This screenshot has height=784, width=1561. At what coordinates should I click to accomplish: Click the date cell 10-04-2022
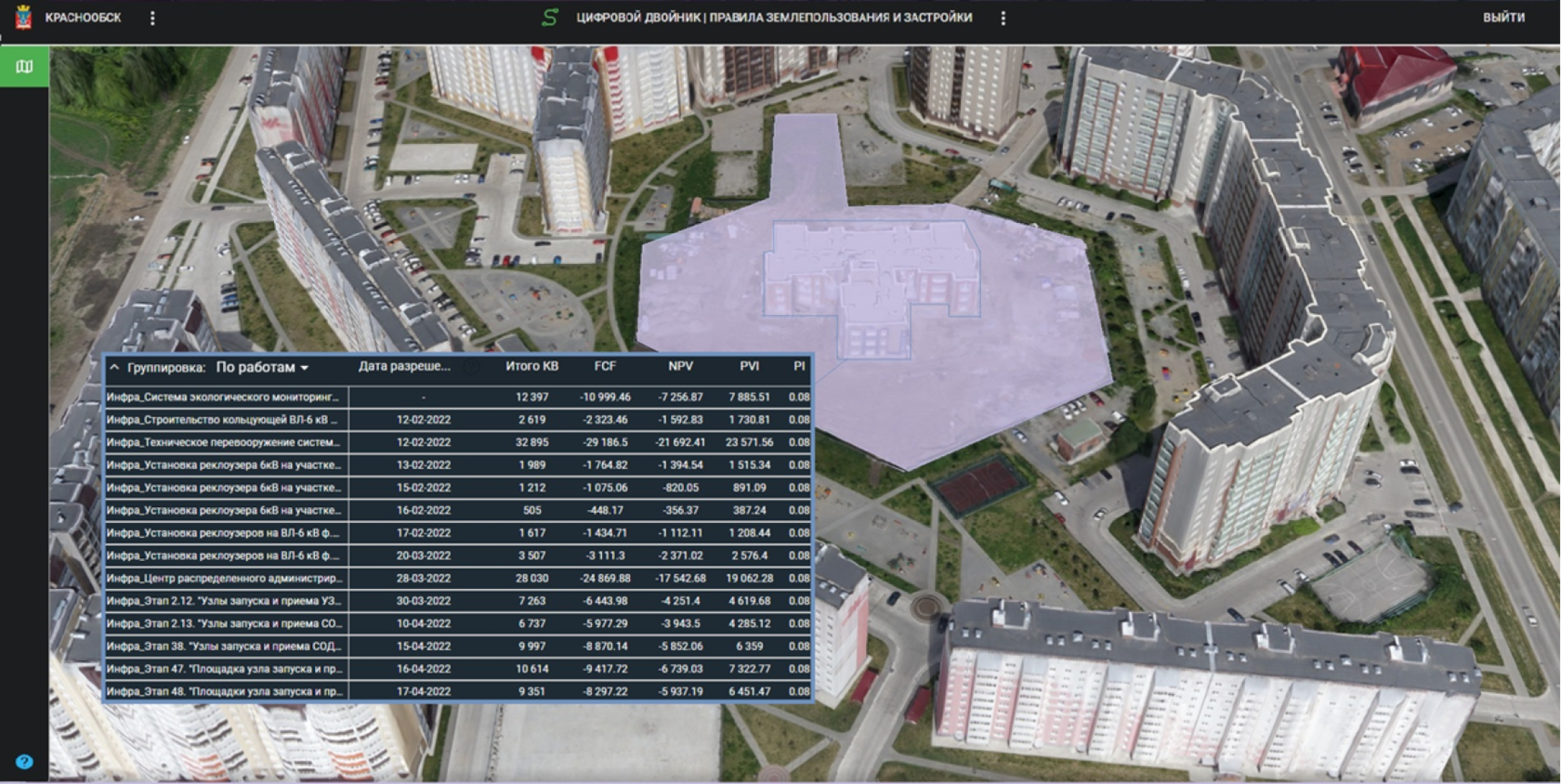pos(424,623)
